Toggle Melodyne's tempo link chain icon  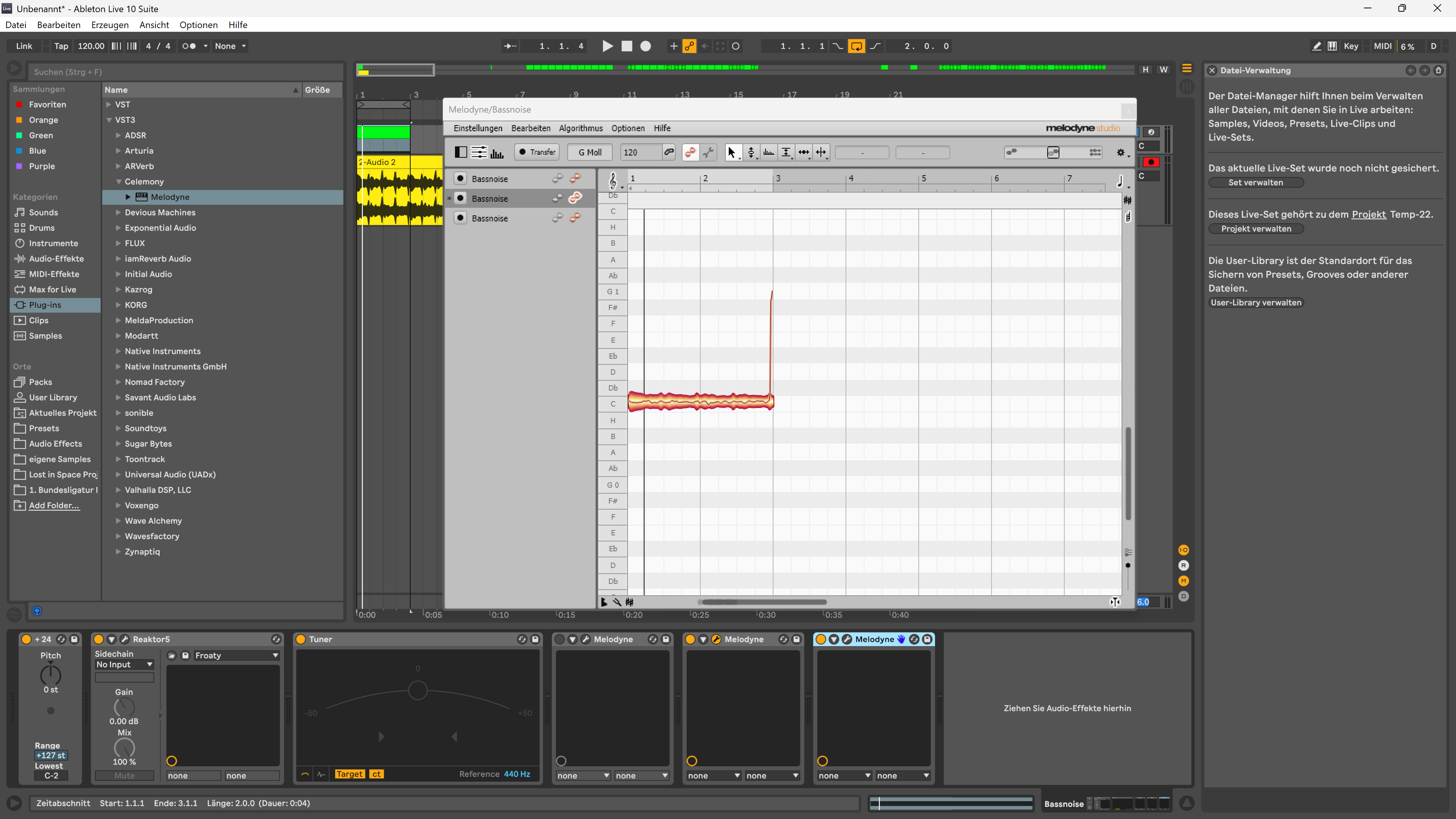[x=668, y=152]
